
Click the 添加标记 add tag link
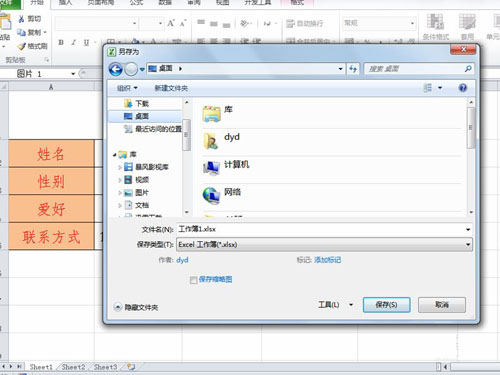point(327,260)
